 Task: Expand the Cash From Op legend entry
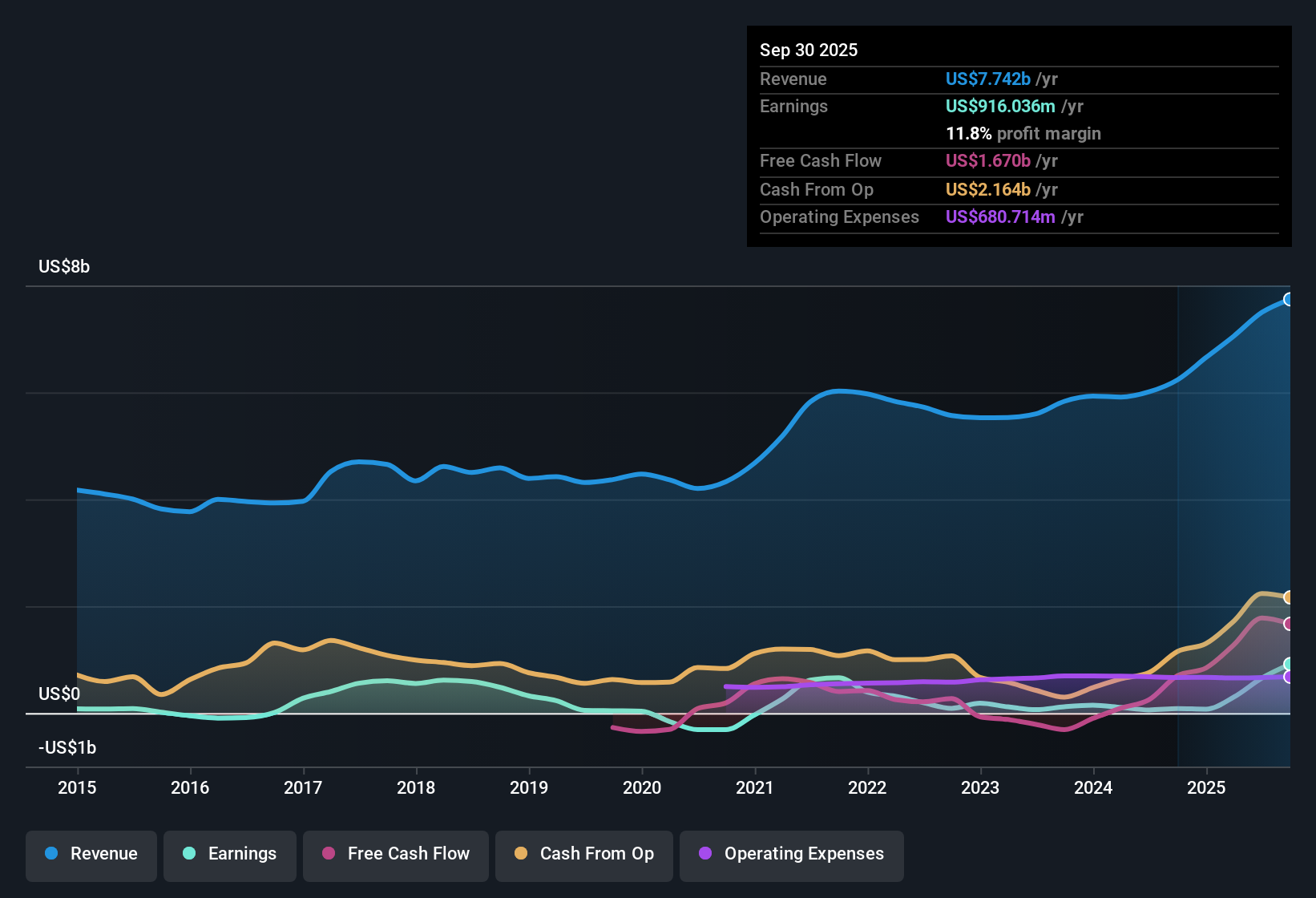pos(583,854)
